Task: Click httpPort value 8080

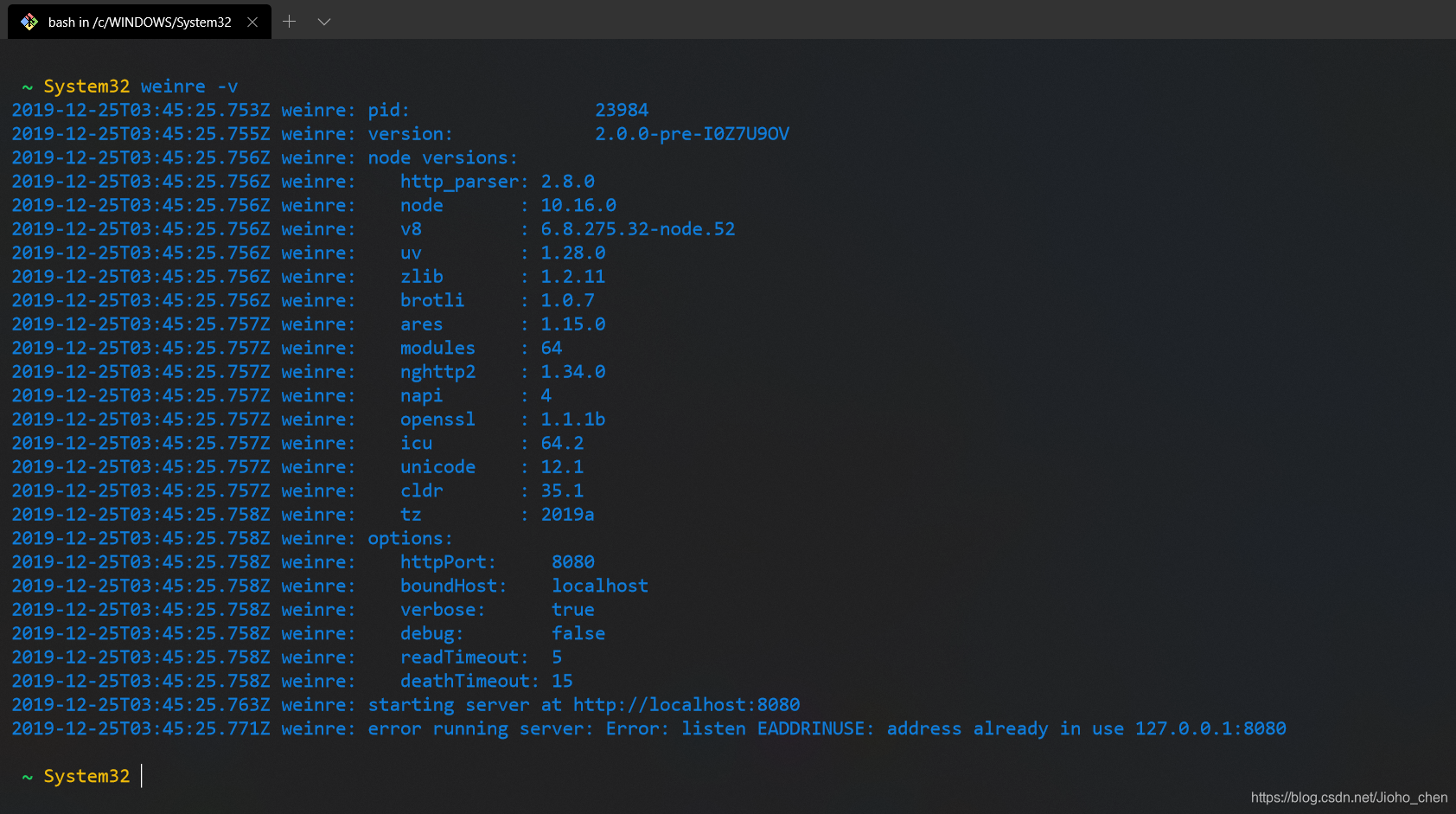Action: point(573,562)
